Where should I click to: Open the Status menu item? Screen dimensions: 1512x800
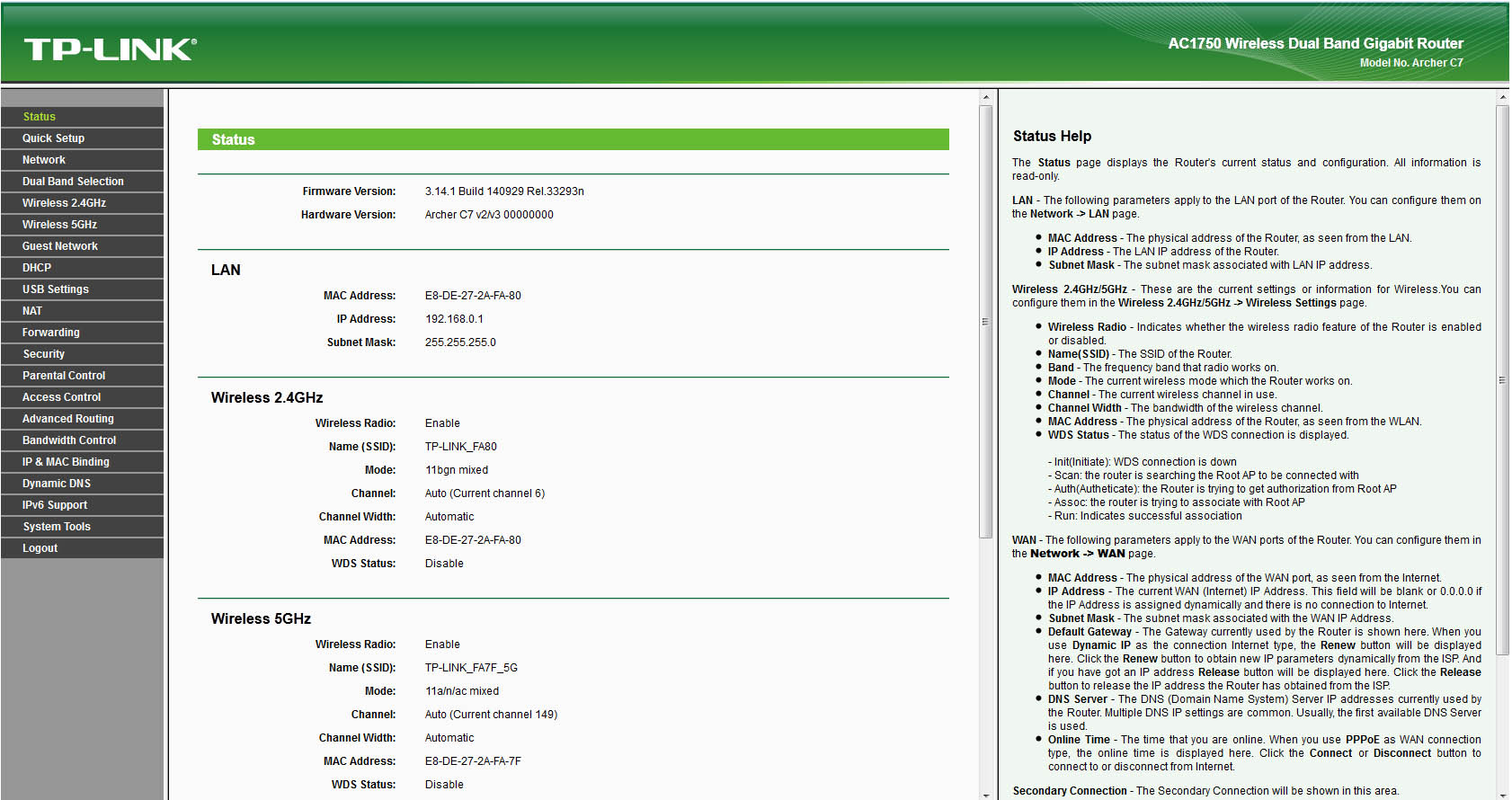point(82,117)
